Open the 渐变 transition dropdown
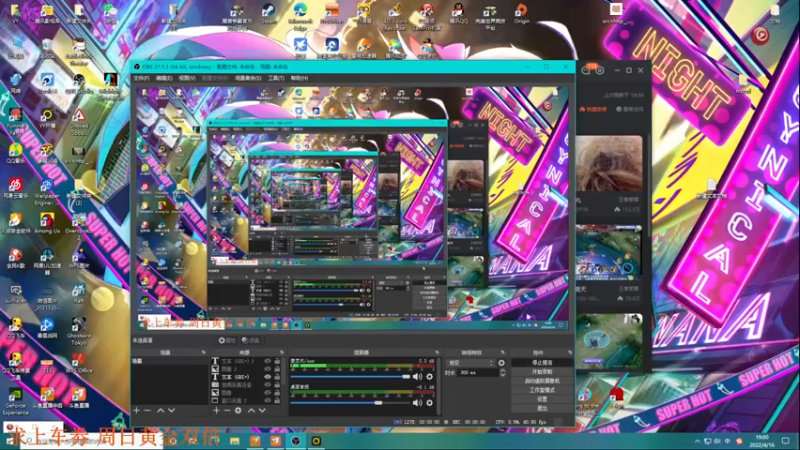This screenshot has height=450, width=800. pyautogui.click(x=471, y=363)
